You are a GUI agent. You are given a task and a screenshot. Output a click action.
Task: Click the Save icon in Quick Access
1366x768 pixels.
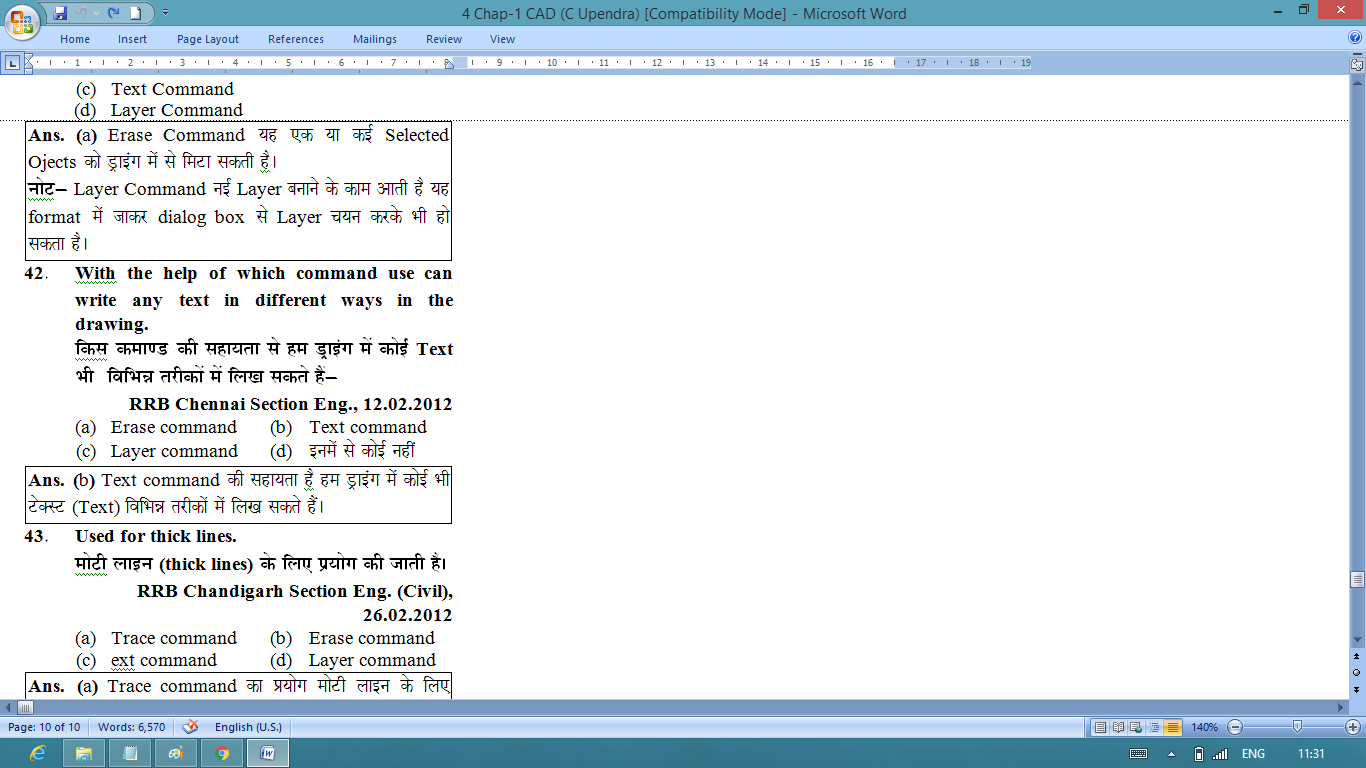[x=60, y=13]
